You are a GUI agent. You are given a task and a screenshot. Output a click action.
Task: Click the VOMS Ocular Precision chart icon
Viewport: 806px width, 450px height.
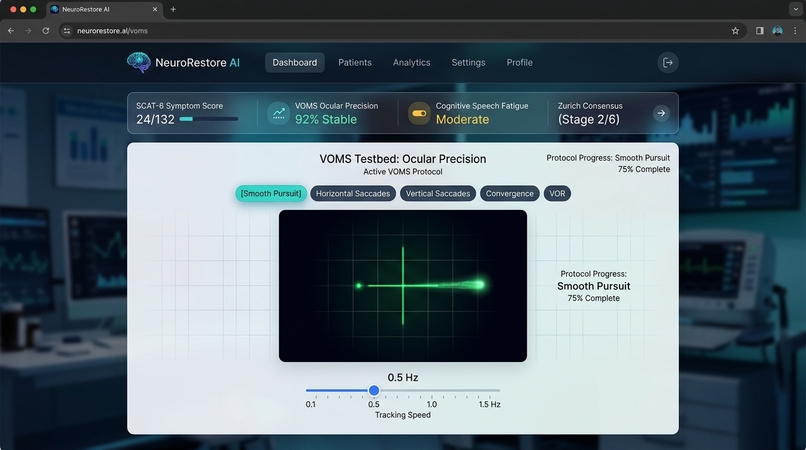pyautogui.click(x=279, y=113)
